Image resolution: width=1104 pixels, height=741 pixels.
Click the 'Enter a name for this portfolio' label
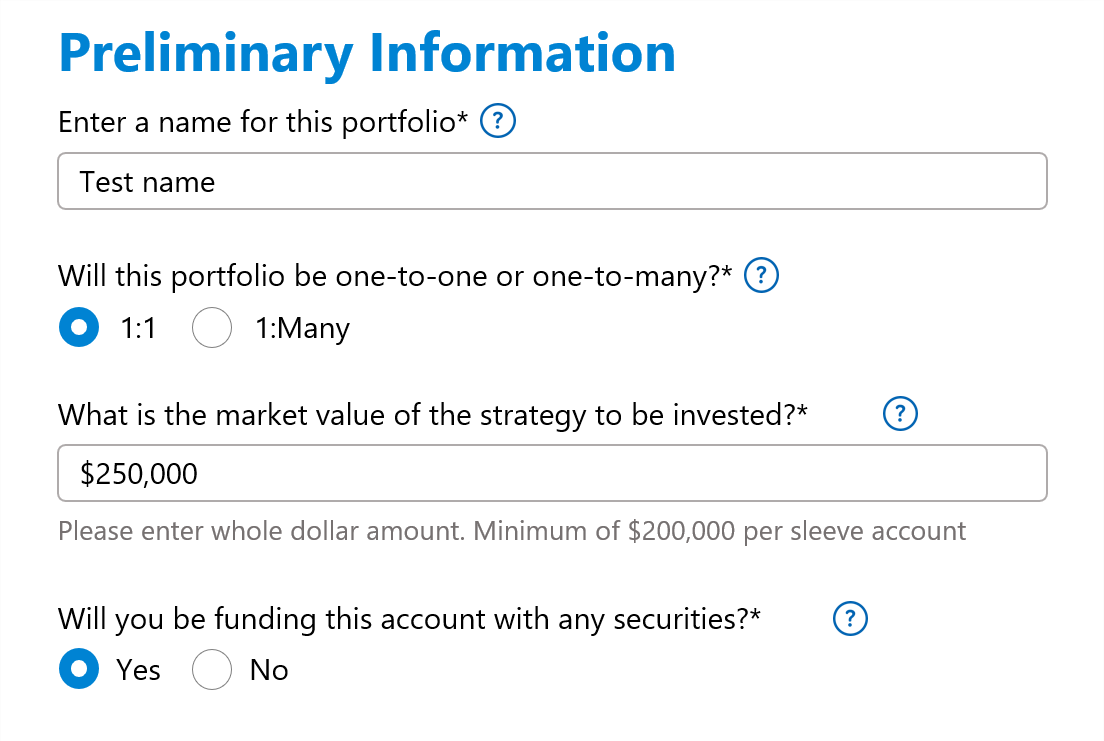click(x=263, y=123)
